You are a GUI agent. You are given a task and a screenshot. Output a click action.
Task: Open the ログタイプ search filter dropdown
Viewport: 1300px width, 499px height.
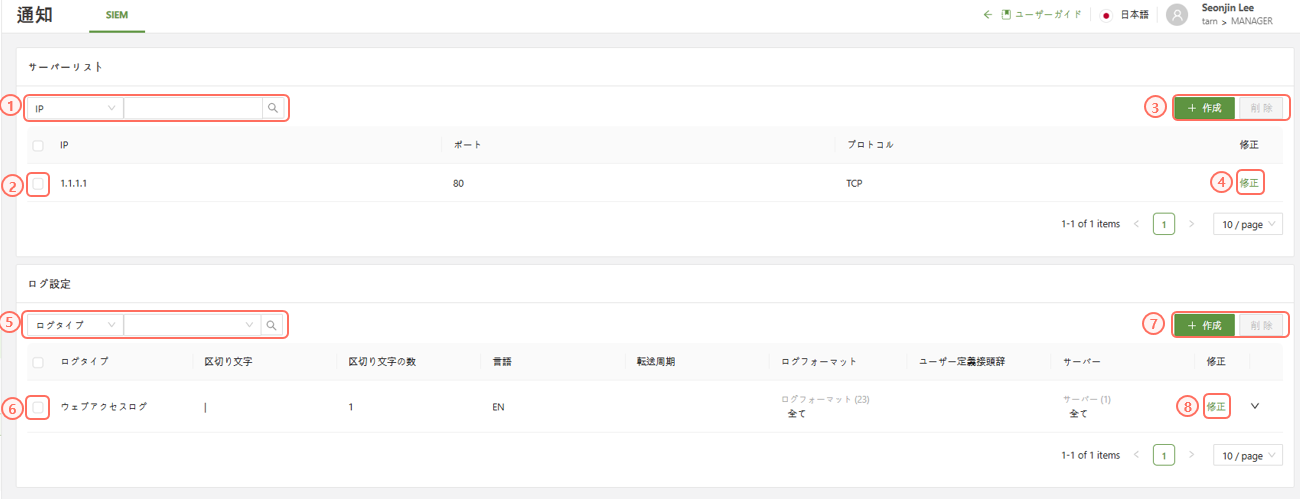74,325
